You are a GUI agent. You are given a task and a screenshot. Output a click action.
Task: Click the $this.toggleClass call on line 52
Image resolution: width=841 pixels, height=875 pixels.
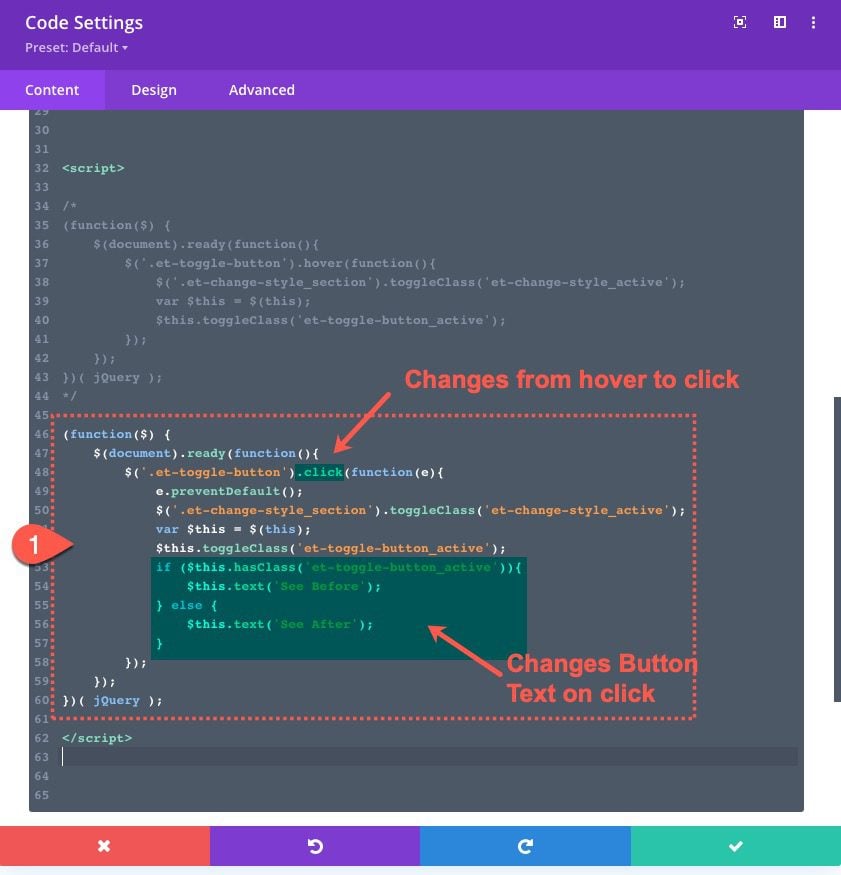(330, 548)
